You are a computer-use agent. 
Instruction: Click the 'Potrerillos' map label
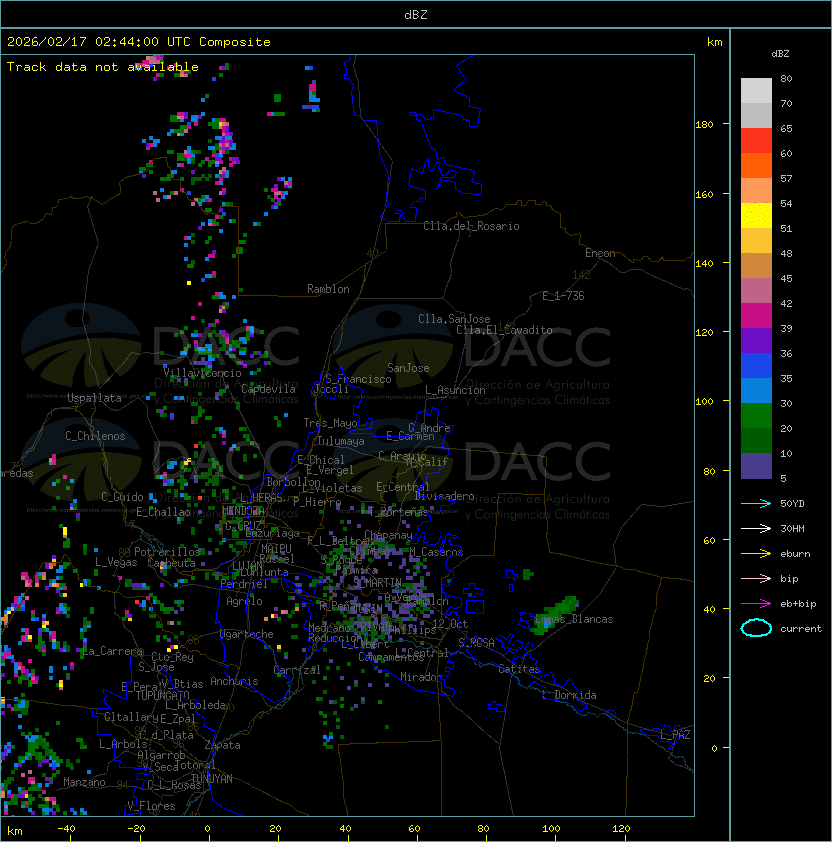point(167,552)
